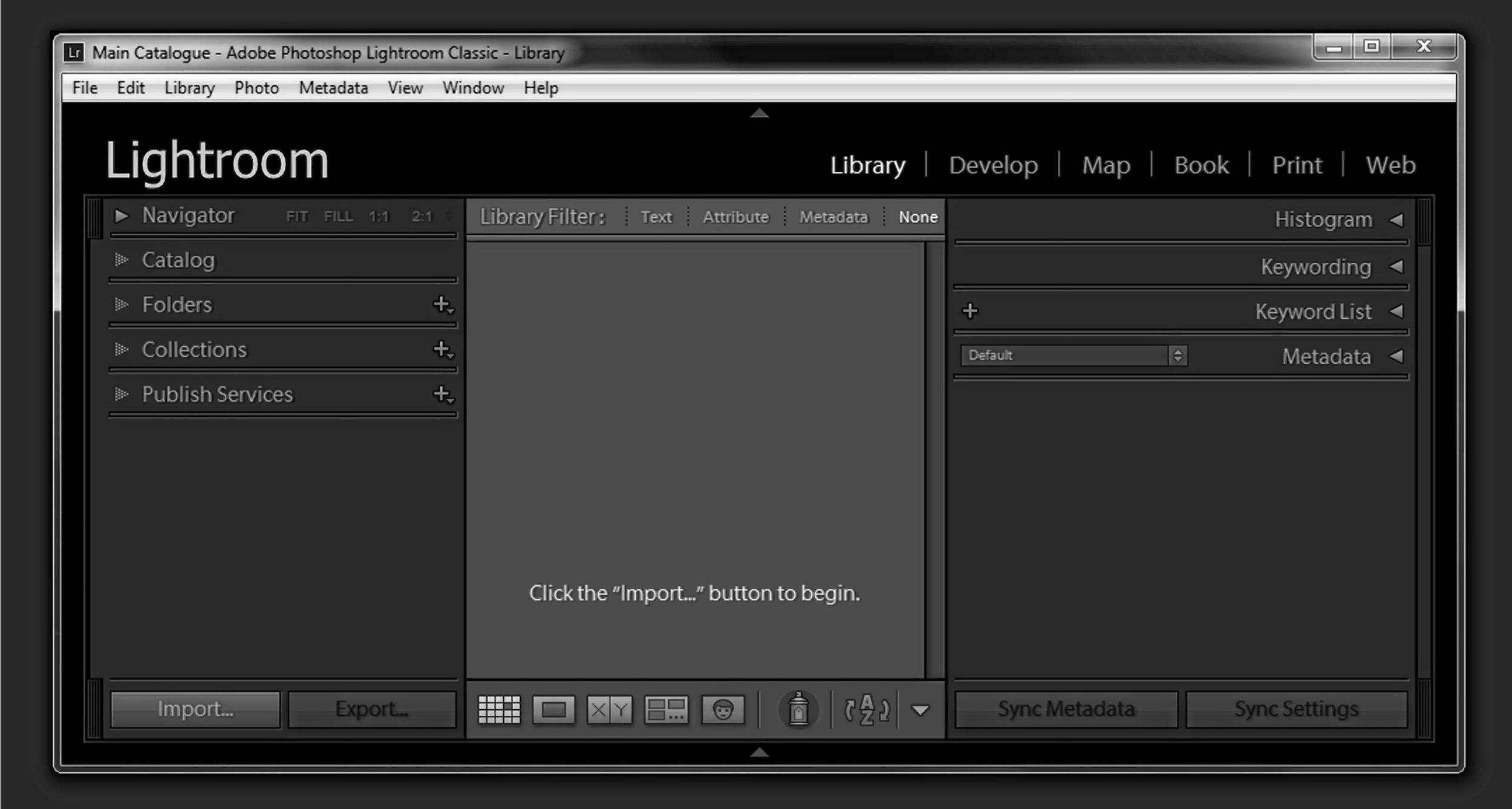Switch to Grid view icon

click(x=499, y=709)
